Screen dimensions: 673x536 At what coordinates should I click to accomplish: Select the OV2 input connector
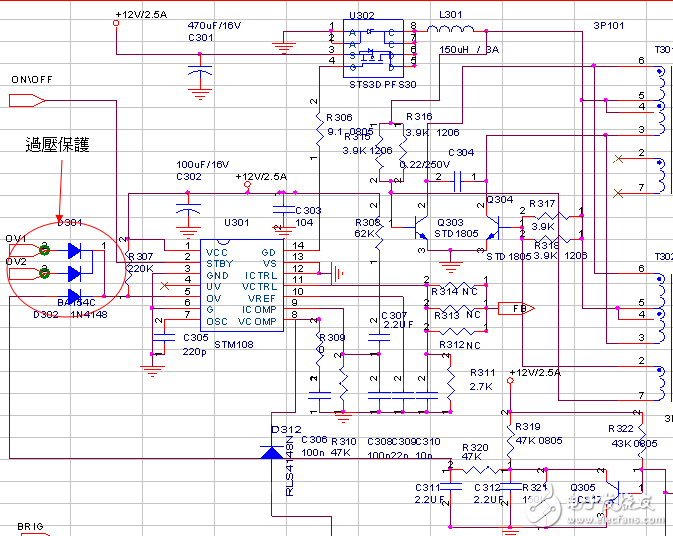tap(30, 273)
